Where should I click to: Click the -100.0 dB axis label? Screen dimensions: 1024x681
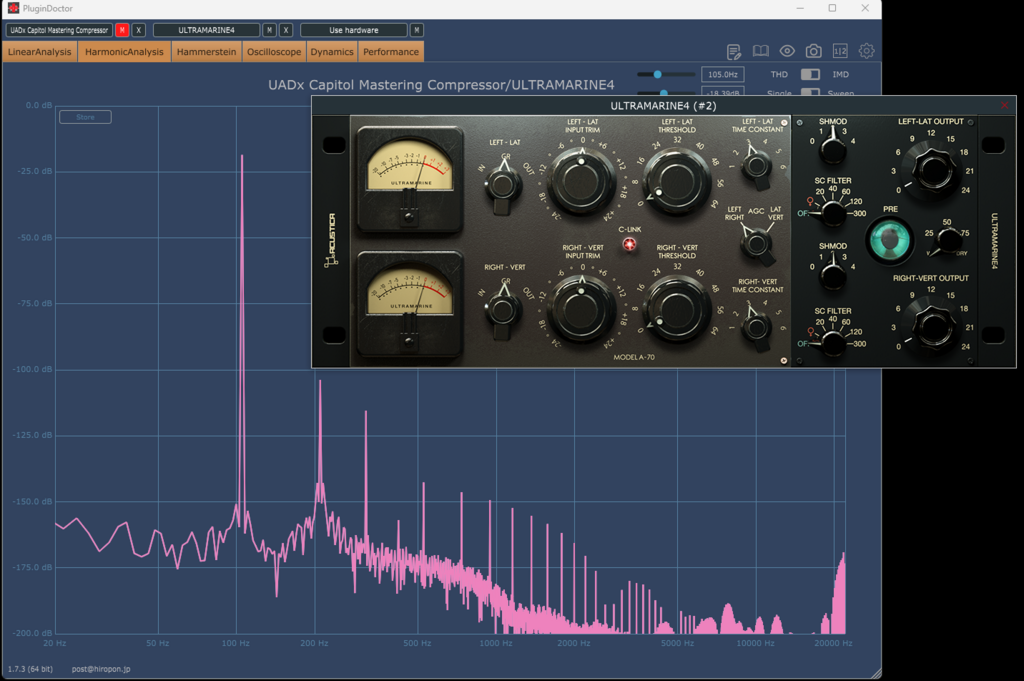click(x=33, y=370)
